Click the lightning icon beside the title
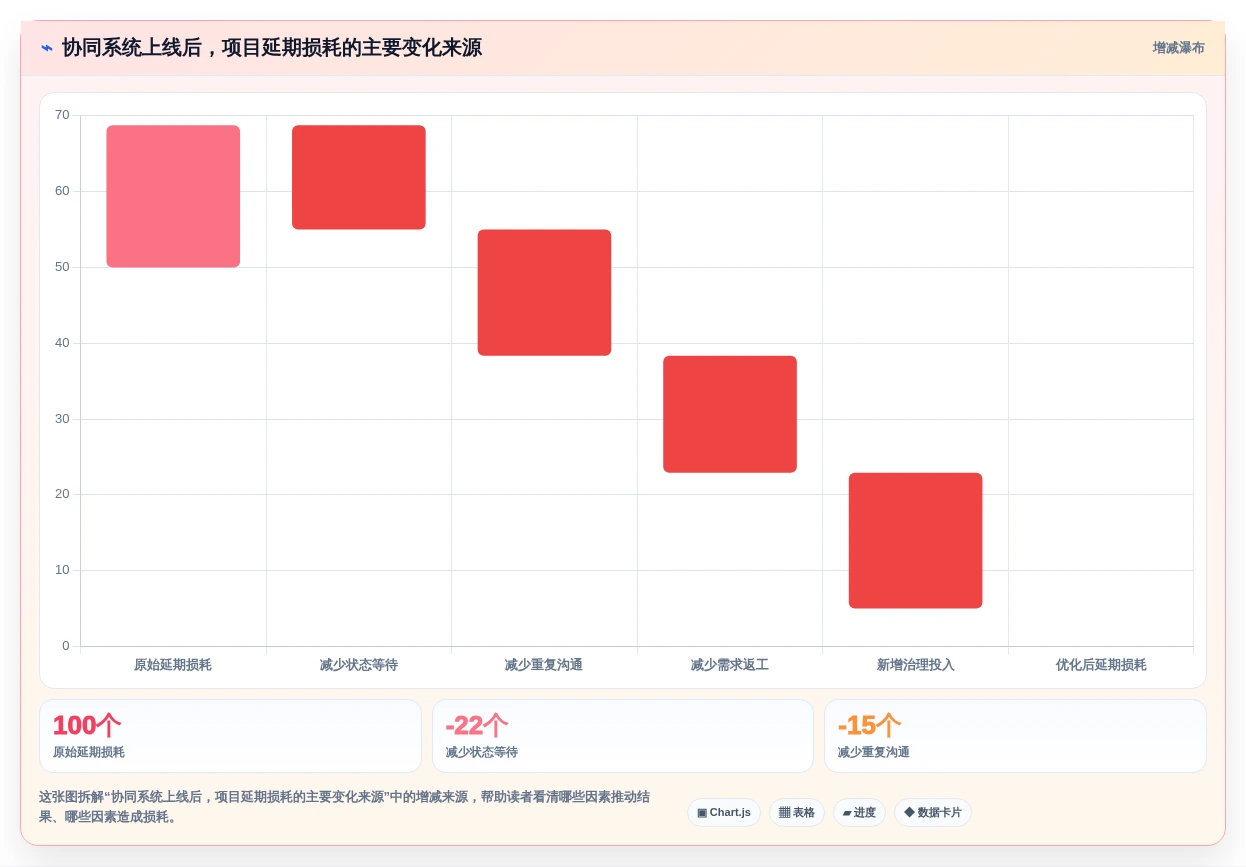Screen dimensions: 1246x867 coord(47,47)
